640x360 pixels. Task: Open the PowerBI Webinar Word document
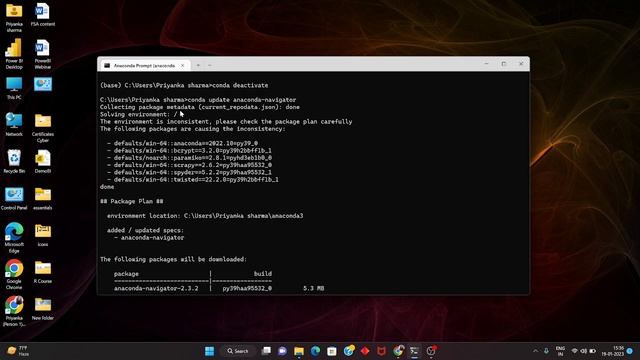(42, 53)
